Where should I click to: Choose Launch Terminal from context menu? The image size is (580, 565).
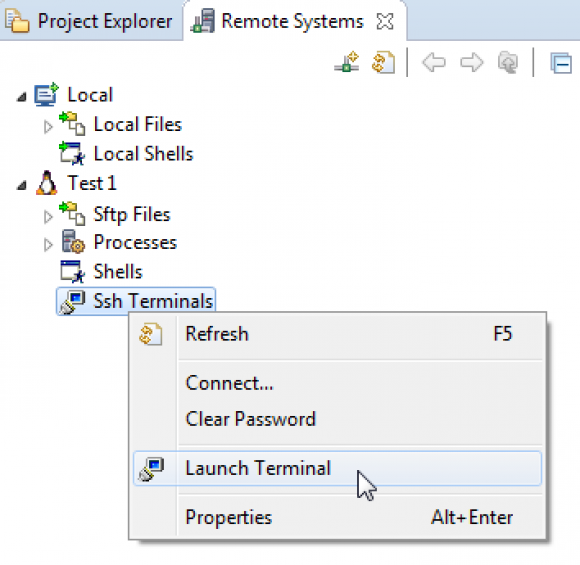pyautogui.click(x=337, y=468)
